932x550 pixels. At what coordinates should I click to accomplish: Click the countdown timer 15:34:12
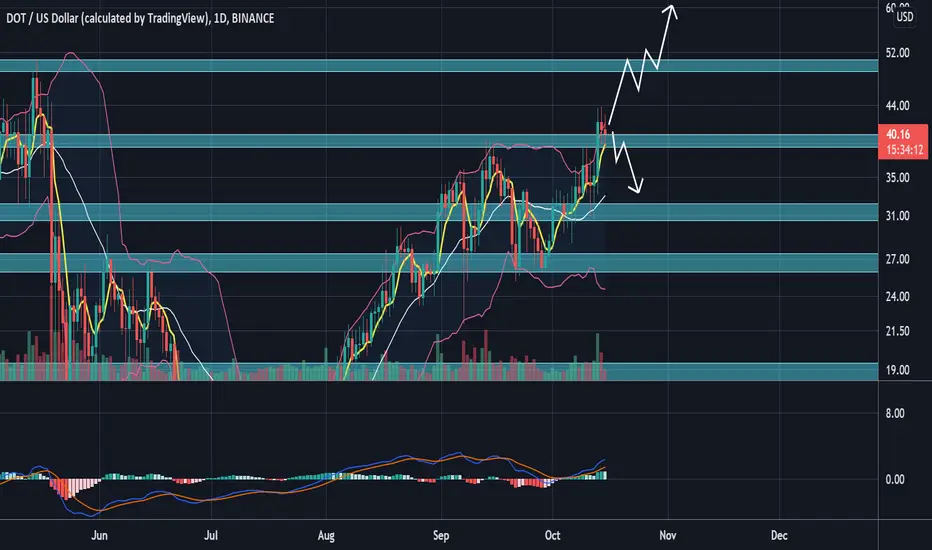coord(904,150)
